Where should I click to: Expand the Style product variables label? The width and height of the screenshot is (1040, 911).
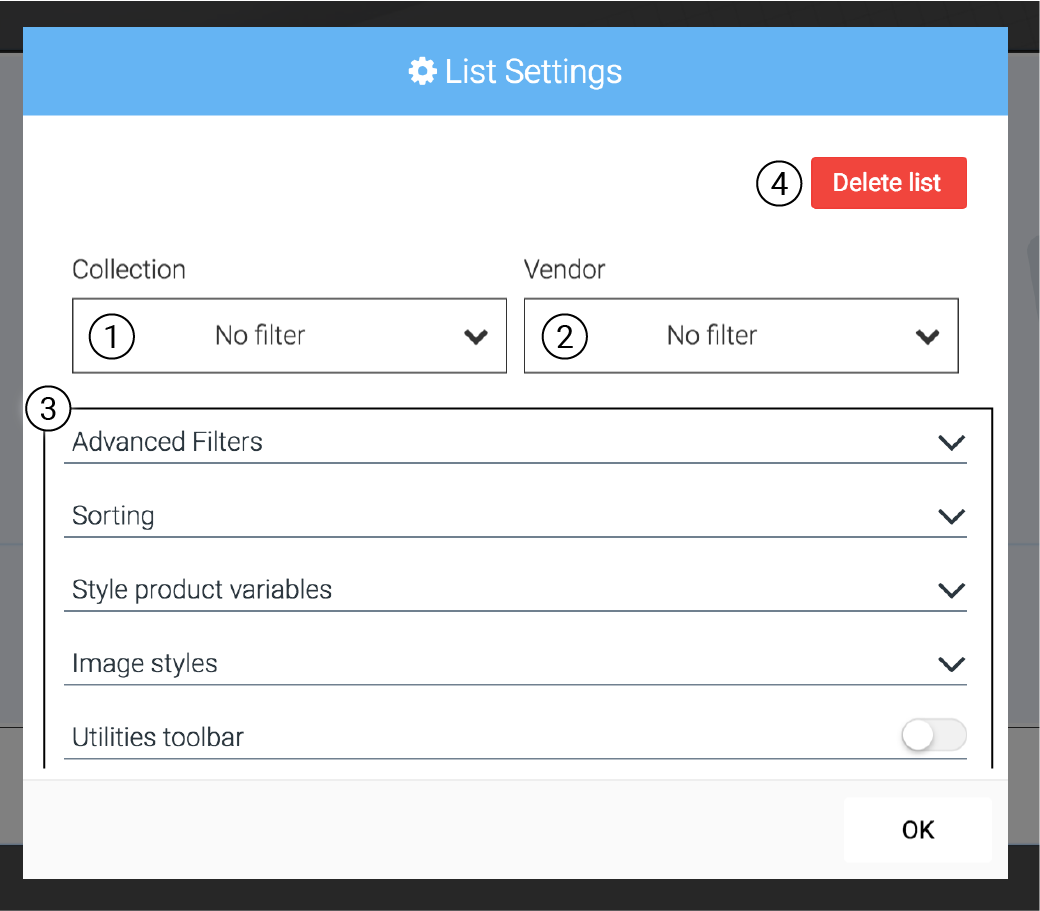(x=202, y=590)
